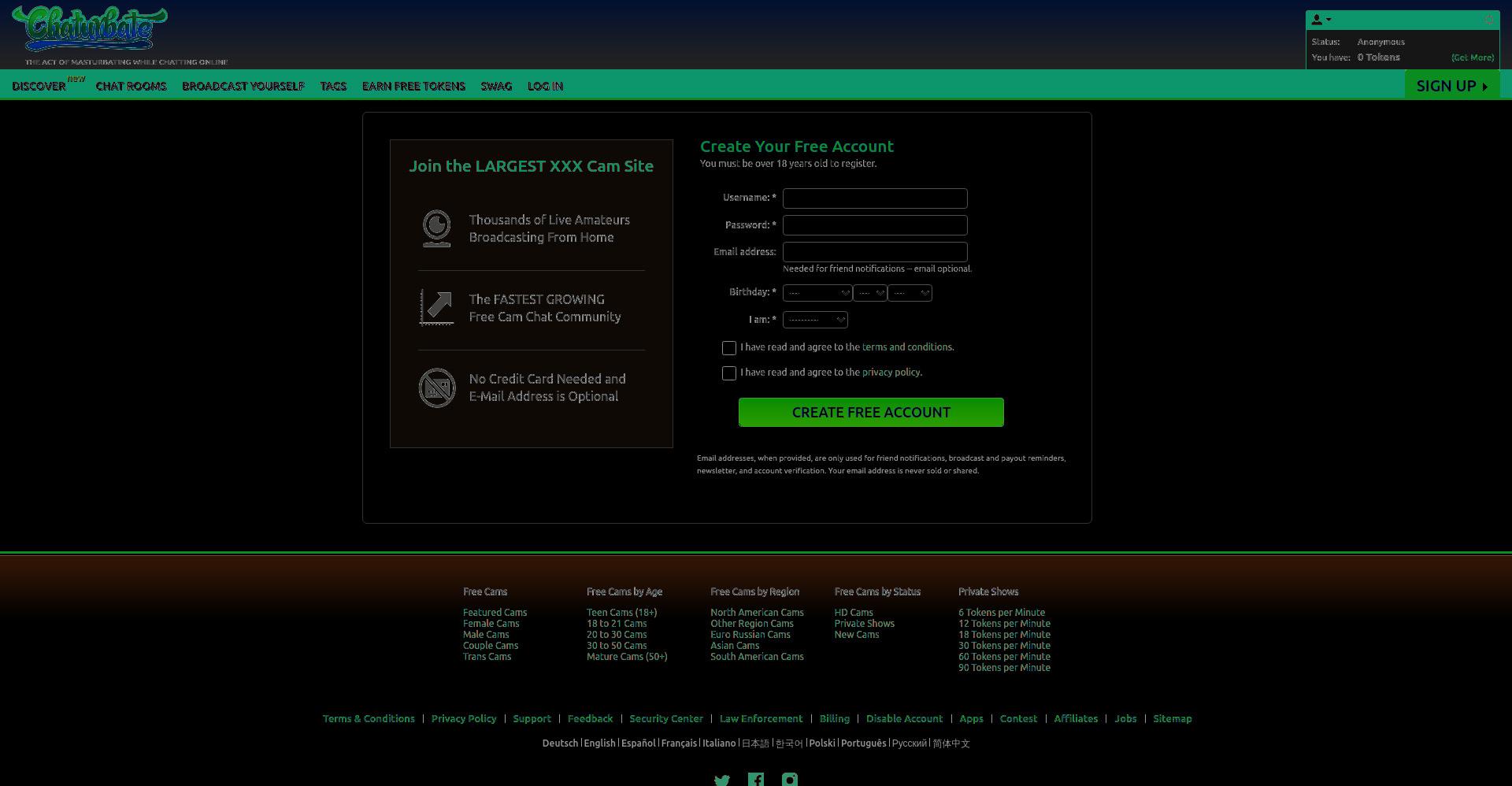Switch language to Español
Screen dimensions: 1512x786
coord(638,743)
